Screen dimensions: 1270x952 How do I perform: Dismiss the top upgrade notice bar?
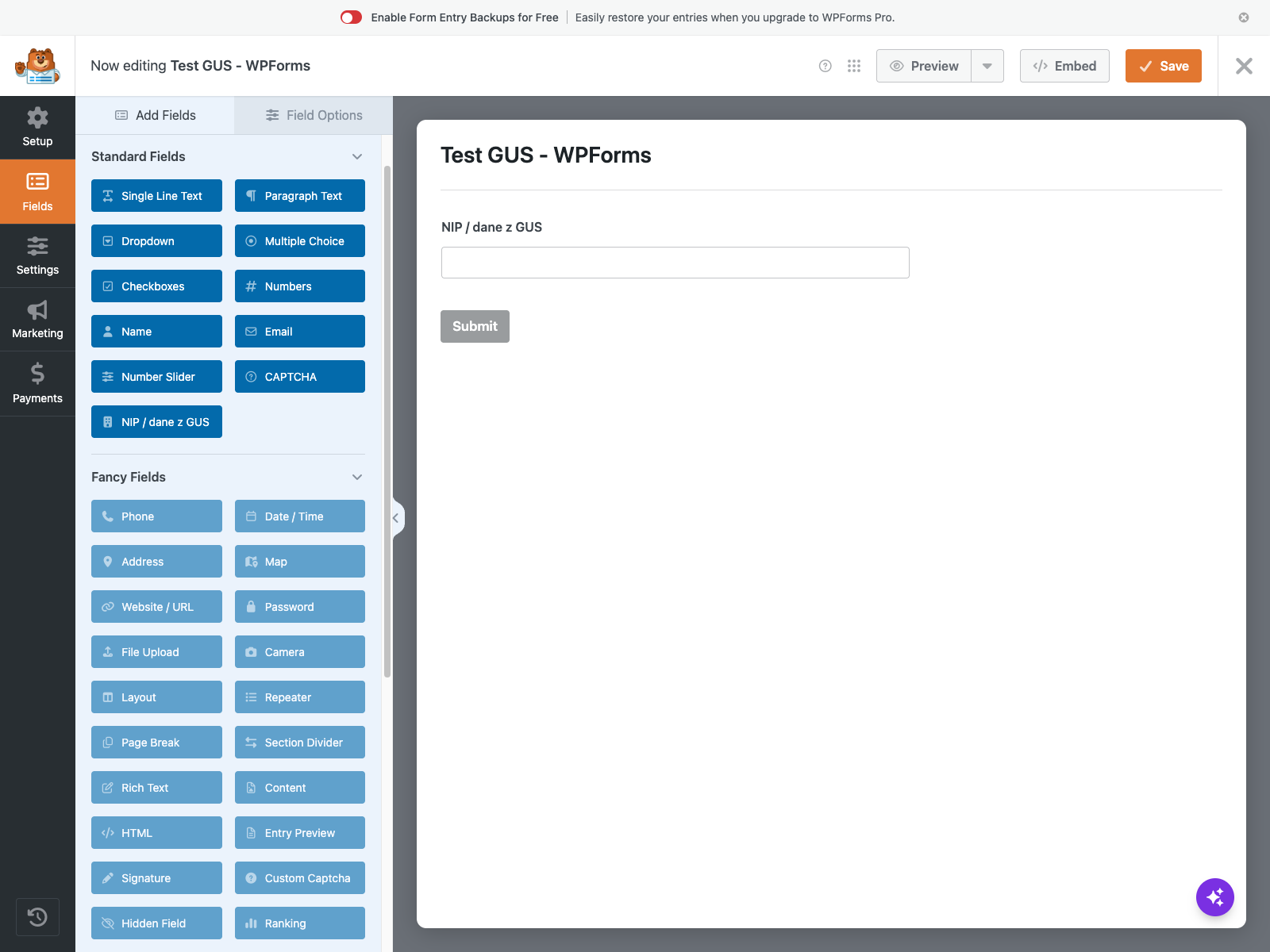click(1244, 17)
